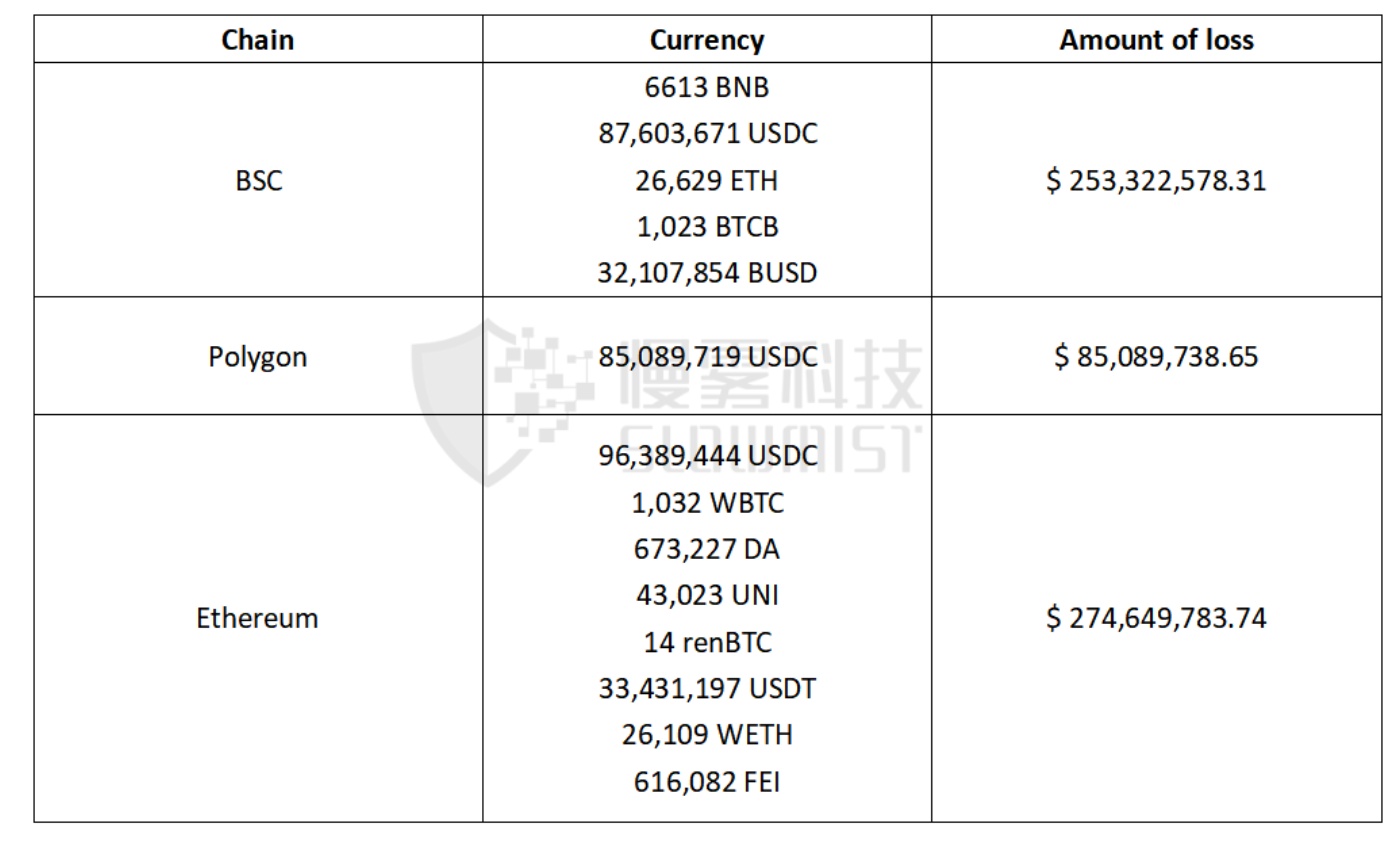Click the 1,023 BTCB entry

[x=707, y=227]
